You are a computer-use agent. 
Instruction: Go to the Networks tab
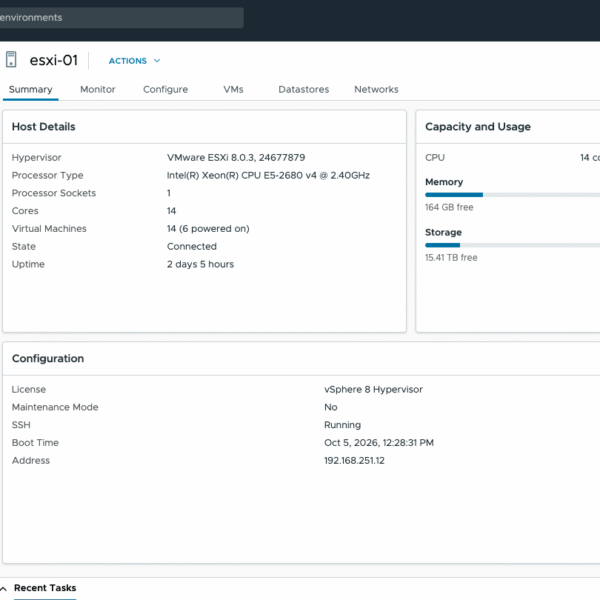click(376, 90)
